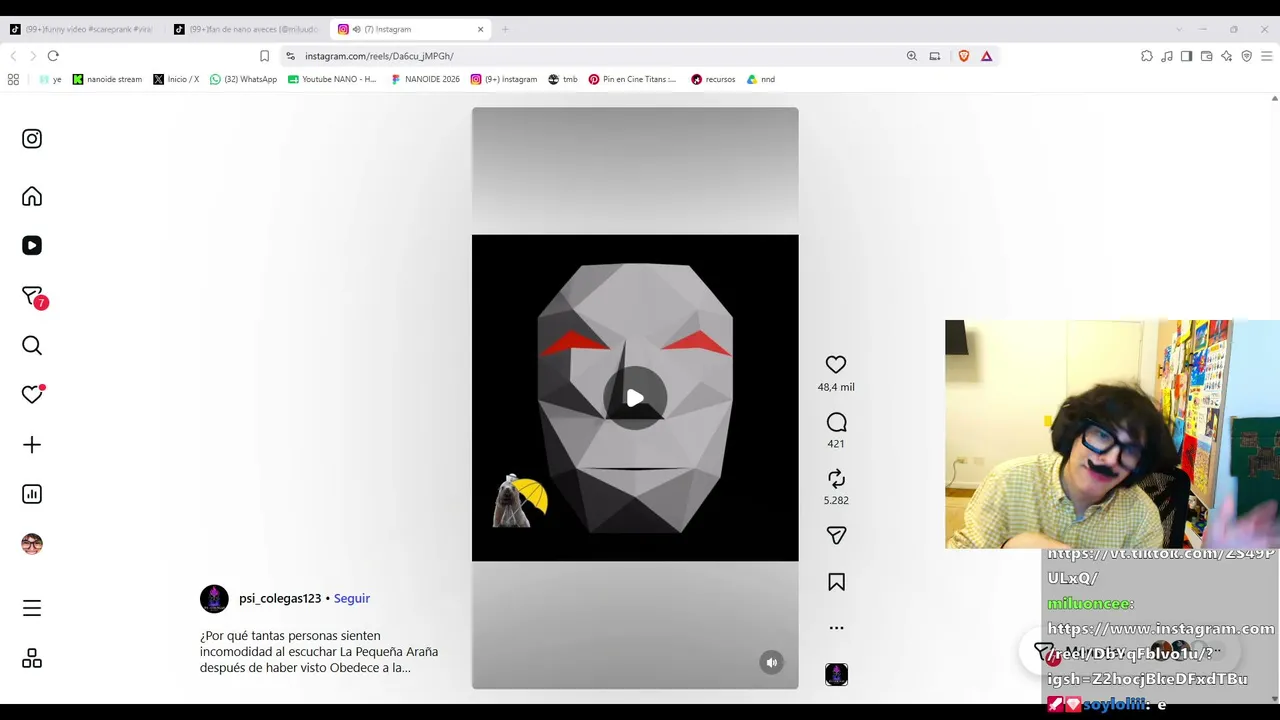1280x720 pixels.
Task: Open the Meta apps grid icon
Action: pyautogui.click(x=32, y=658)
